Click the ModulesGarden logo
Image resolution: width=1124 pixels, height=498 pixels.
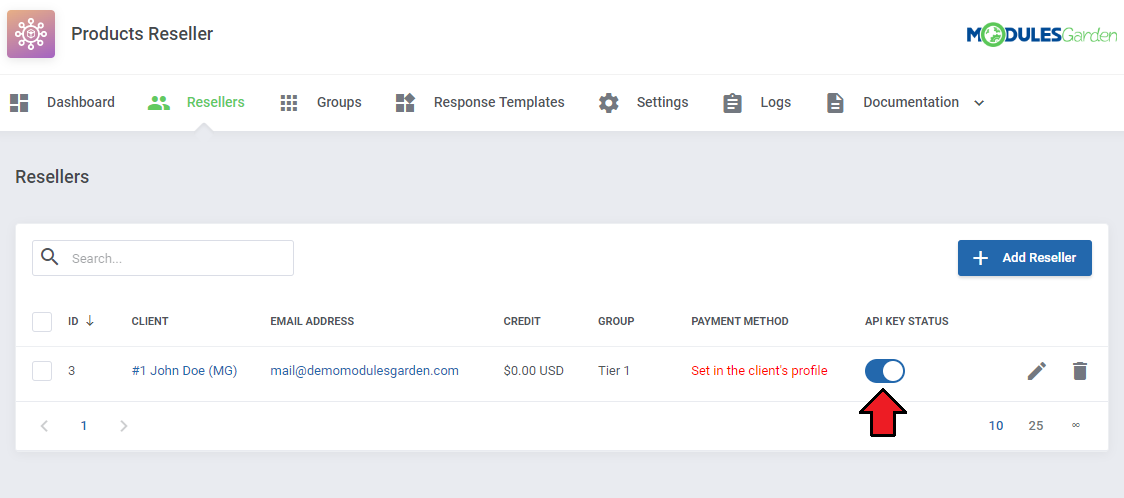[1042, 34]
